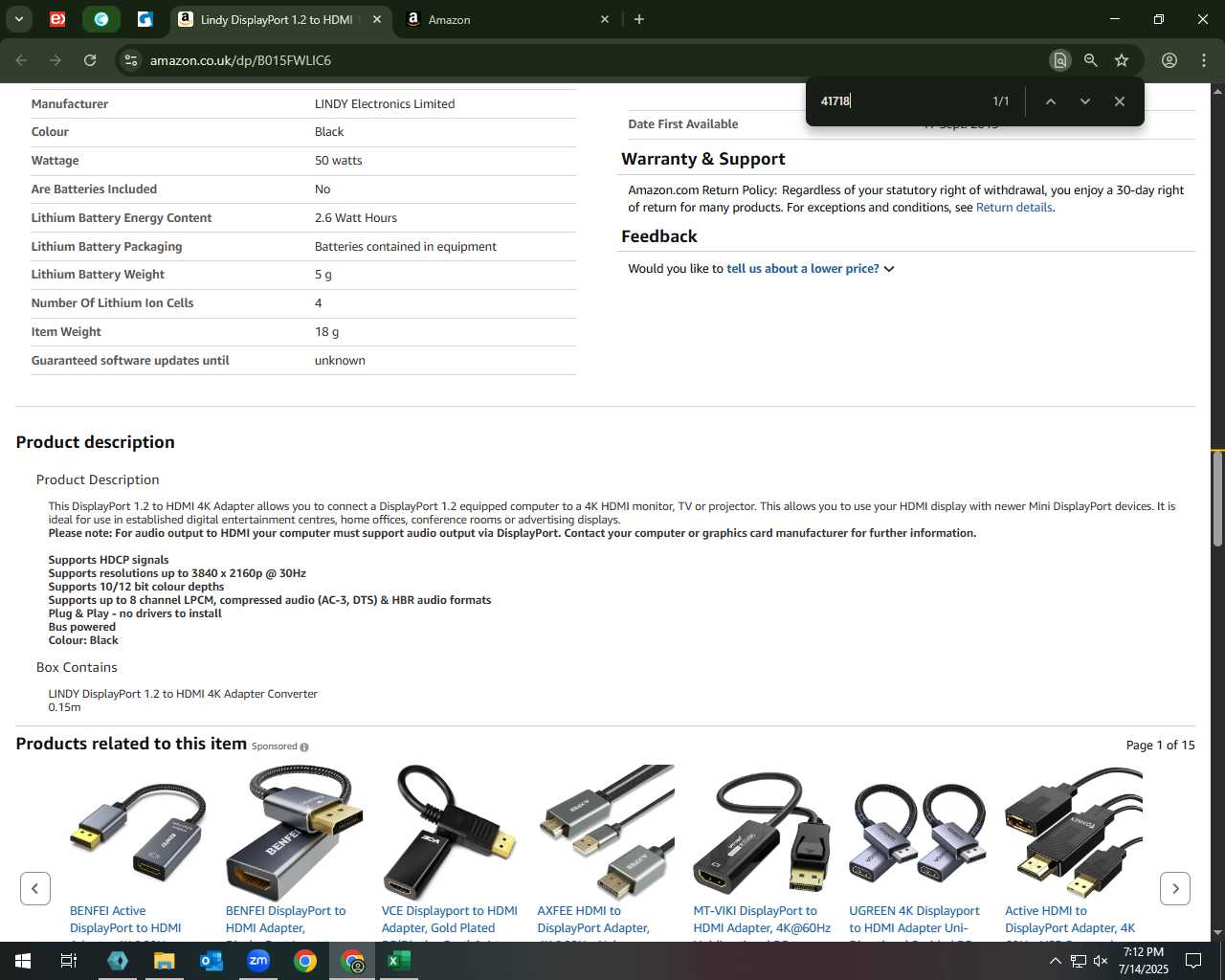Open UGREEN 4K Displayport adapter image
Viewport: 1225px width, 980px height.
(x=918, y=832)
